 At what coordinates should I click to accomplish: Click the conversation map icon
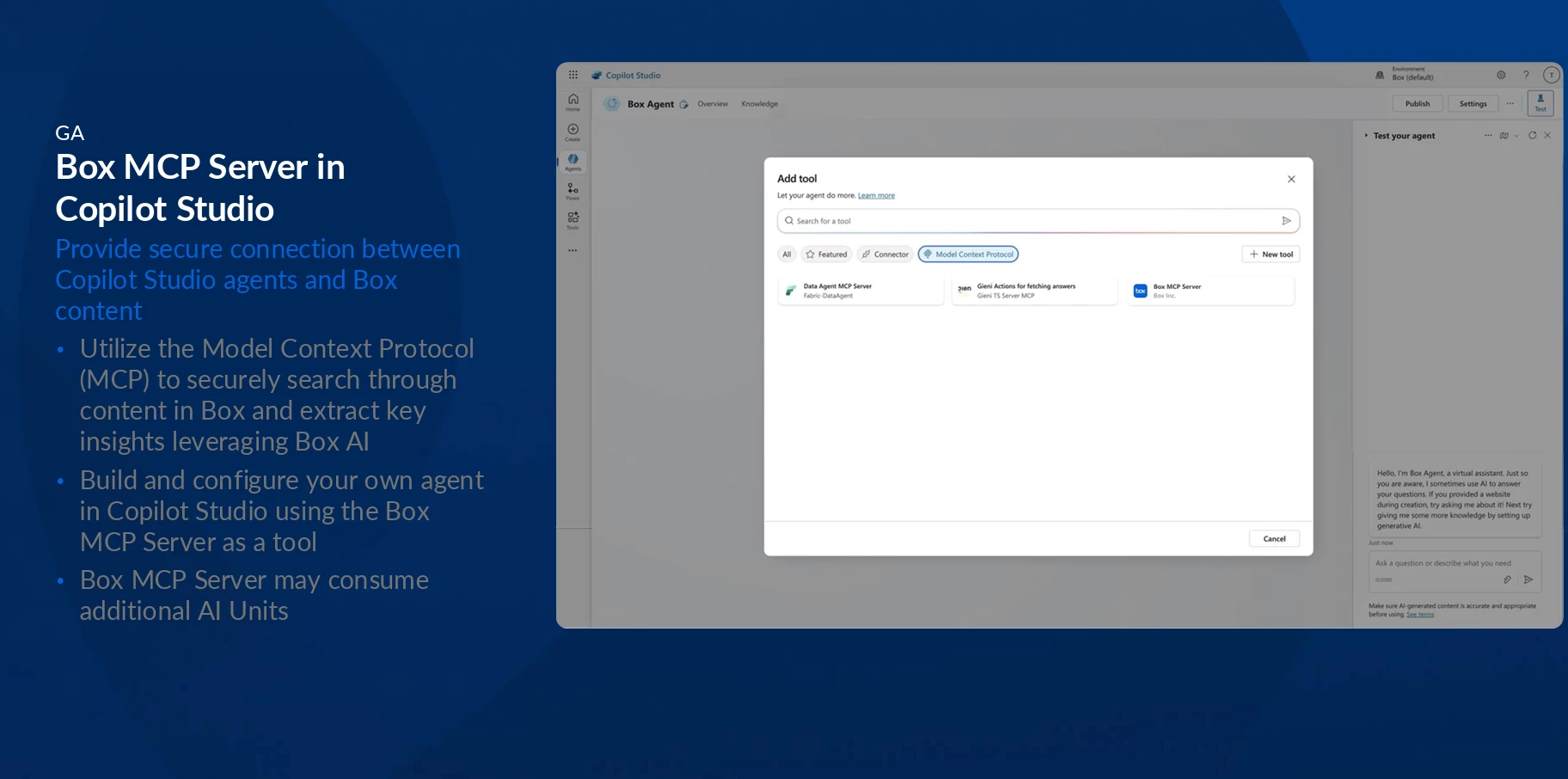tap(1504, 136)
